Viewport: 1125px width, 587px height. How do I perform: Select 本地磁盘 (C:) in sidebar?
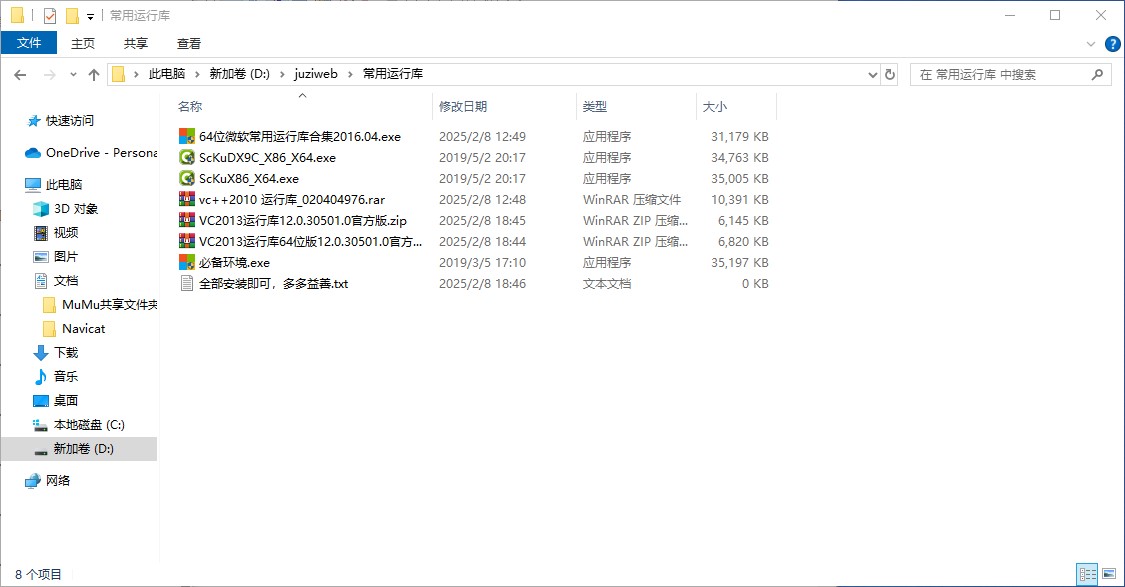click(79, 425)
